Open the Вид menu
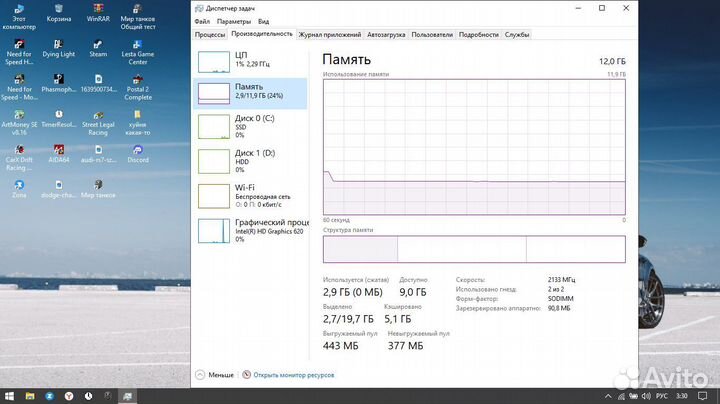The image size is (720, 404). [264, 22]
